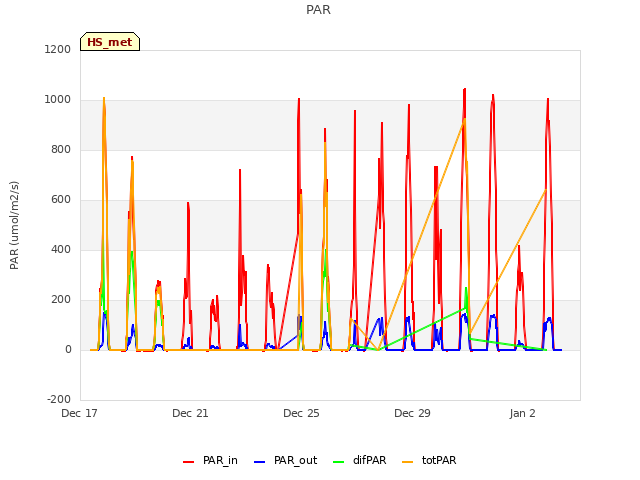Image resolution: width=640 pixels, height=480 pixels.
Task: Click the Dec 25 x-axis label
Action: pos(301,413)
